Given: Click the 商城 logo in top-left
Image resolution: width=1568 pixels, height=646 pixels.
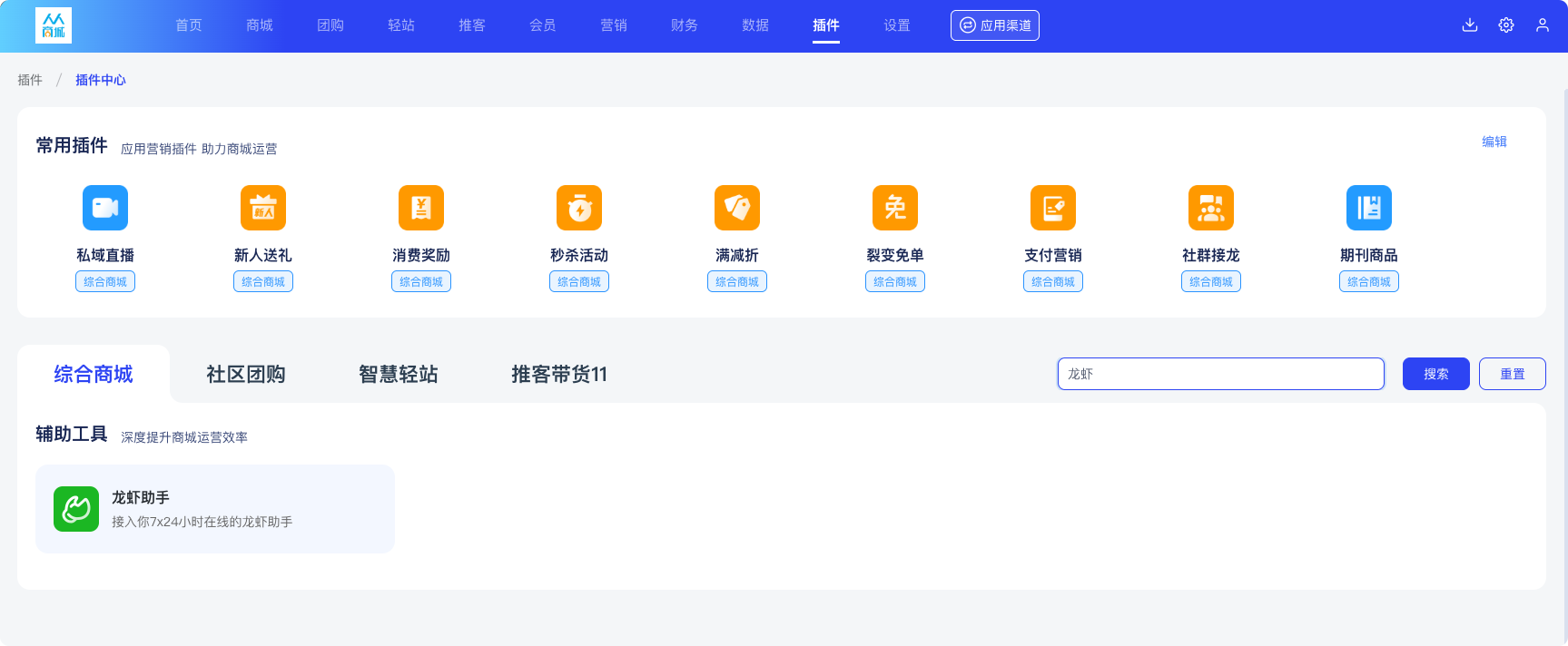Looking at the screenshot, I should (54, 26).
